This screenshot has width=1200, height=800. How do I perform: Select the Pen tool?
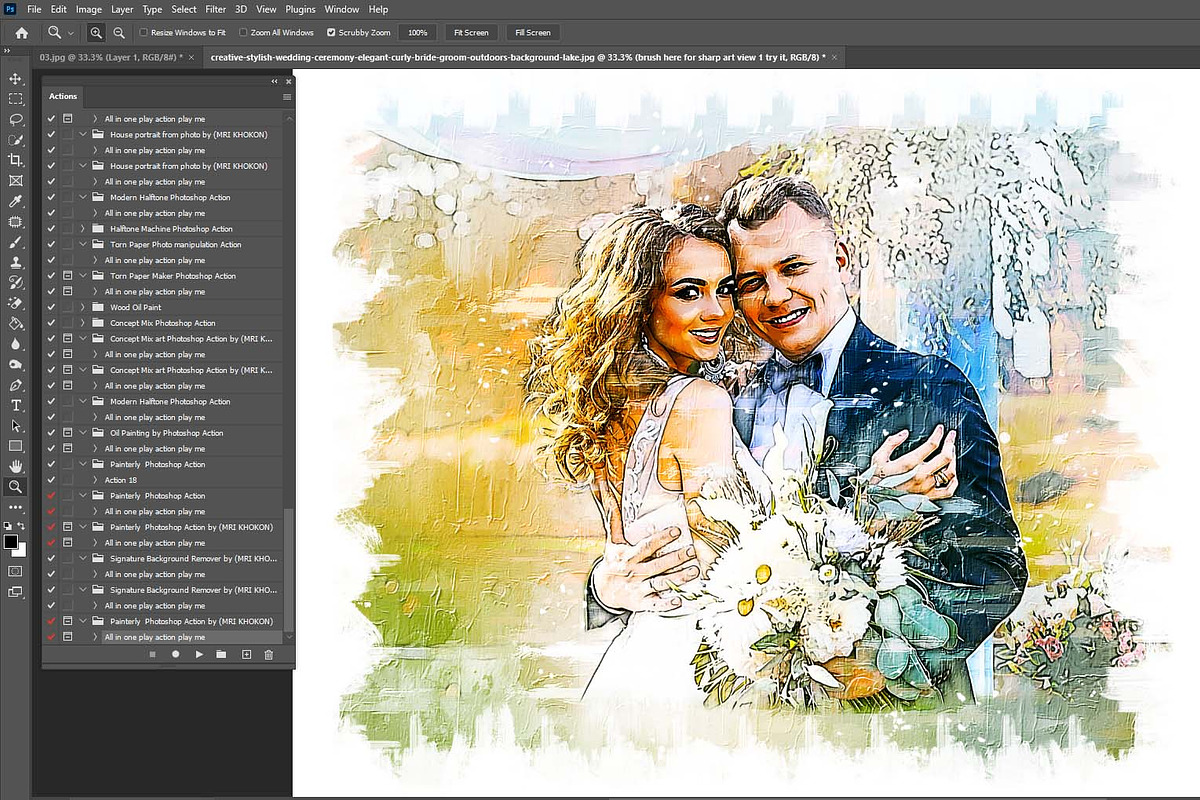15,385
